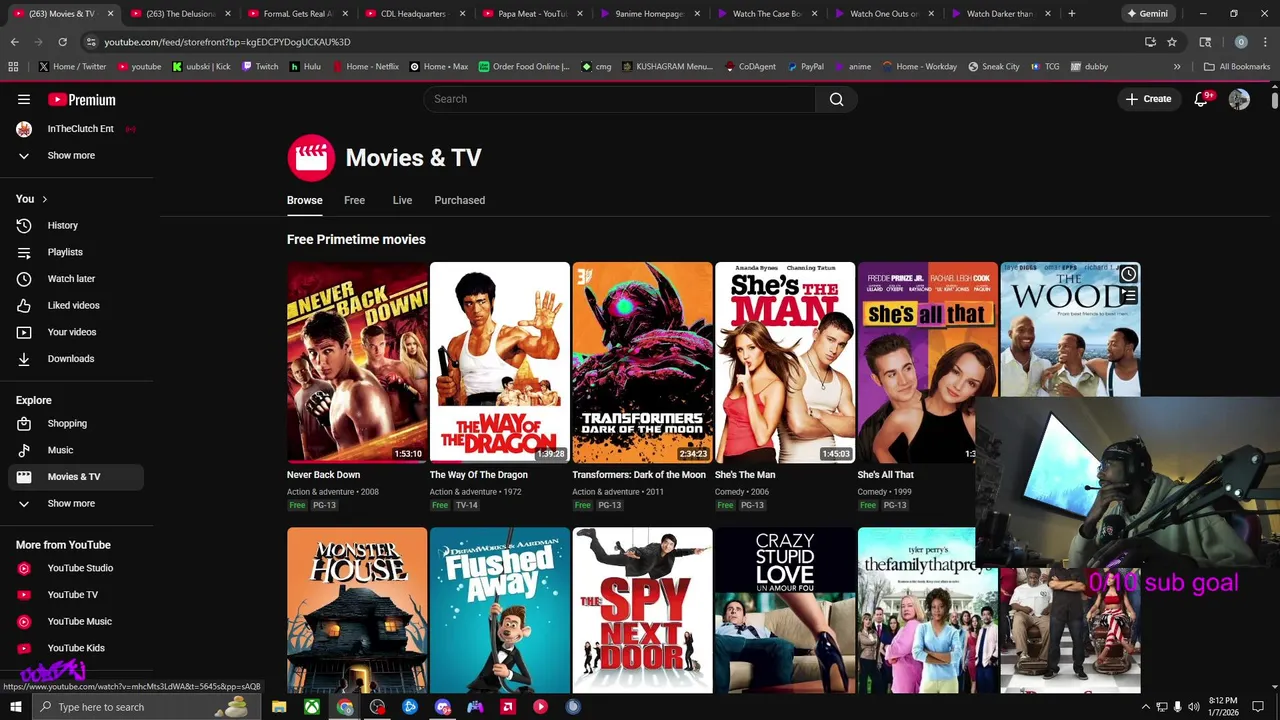The image size is (1280, 720).
Task: Open the Gemini button in title bar
Action: click(1147, 14)
